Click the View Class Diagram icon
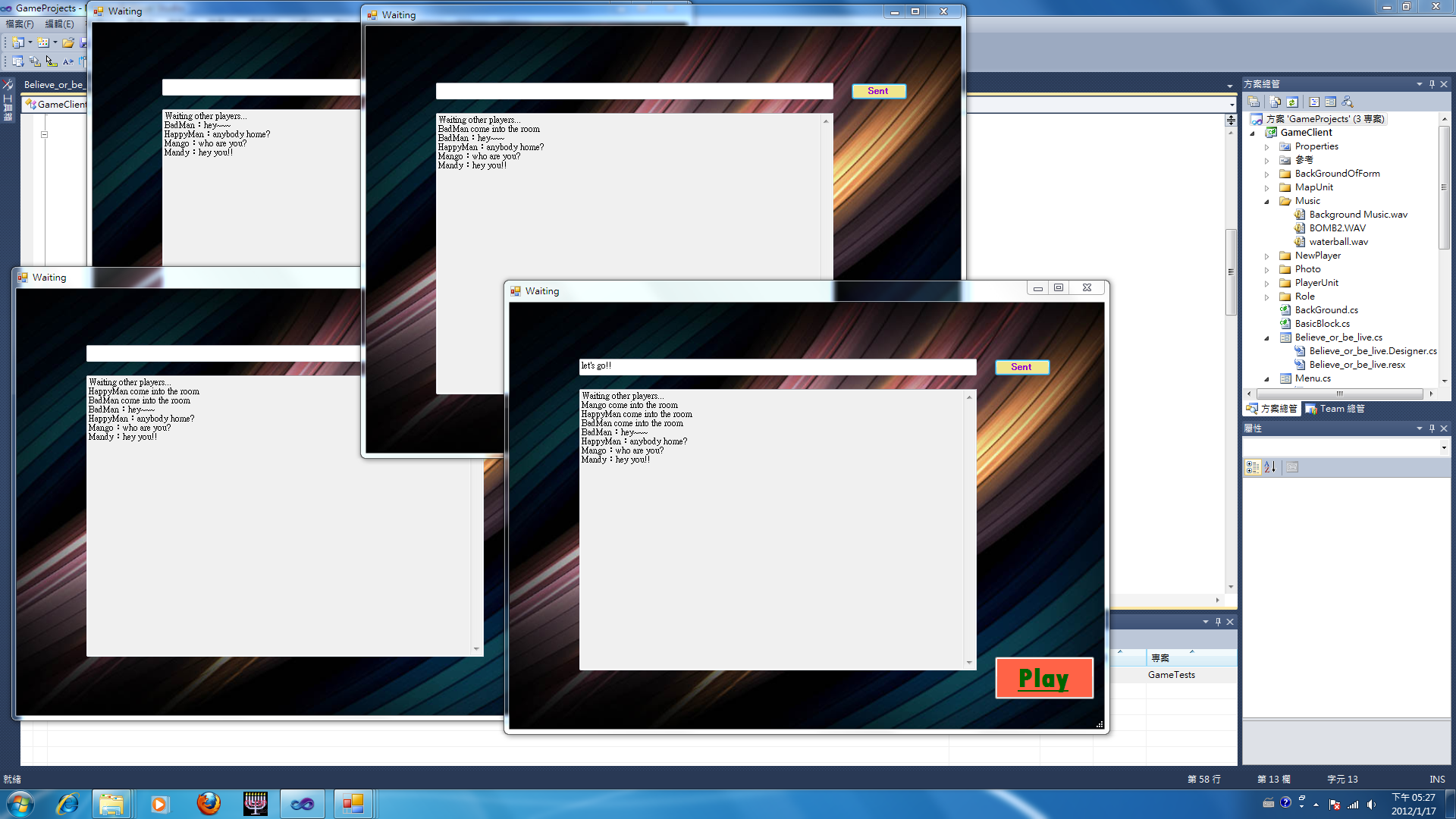Viewport: 1456px width, 819px height. [1348, 102]
